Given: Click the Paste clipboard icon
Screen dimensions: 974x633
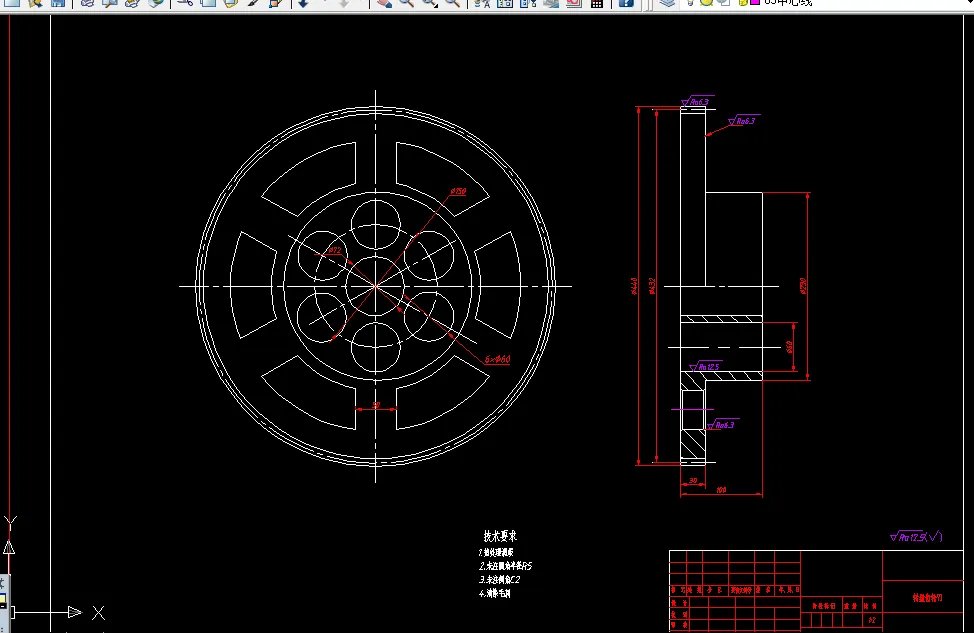Looking at the screenshot, I should click(230, 2).
